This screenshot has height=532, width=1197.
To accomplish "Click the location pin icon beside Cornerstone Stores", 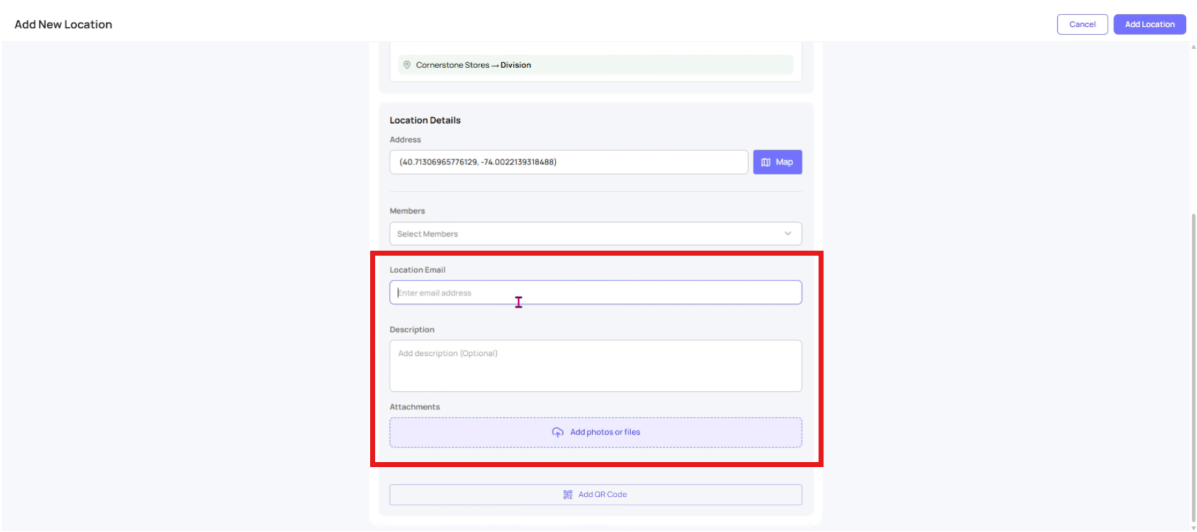I will (x=407, y=65).
